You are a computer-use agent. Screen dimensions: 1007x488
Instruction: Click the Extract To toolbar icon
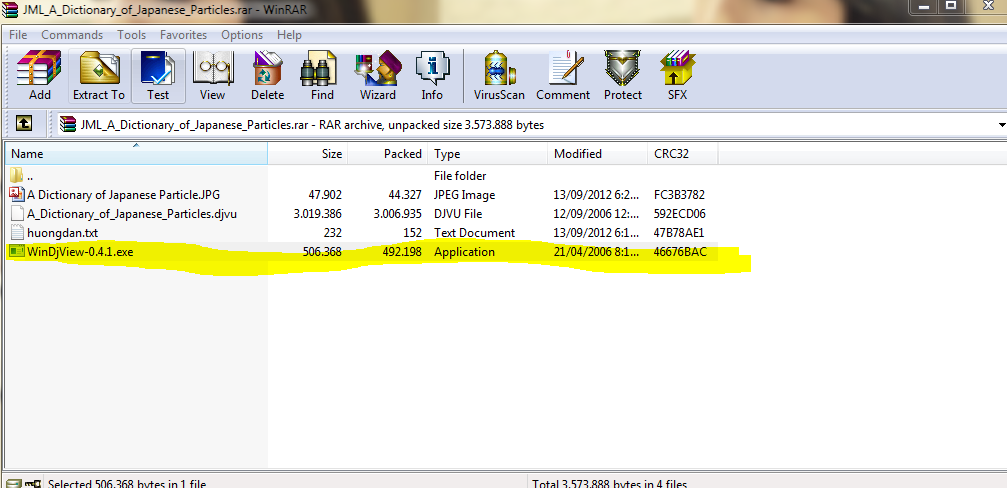tap(99, 76)
